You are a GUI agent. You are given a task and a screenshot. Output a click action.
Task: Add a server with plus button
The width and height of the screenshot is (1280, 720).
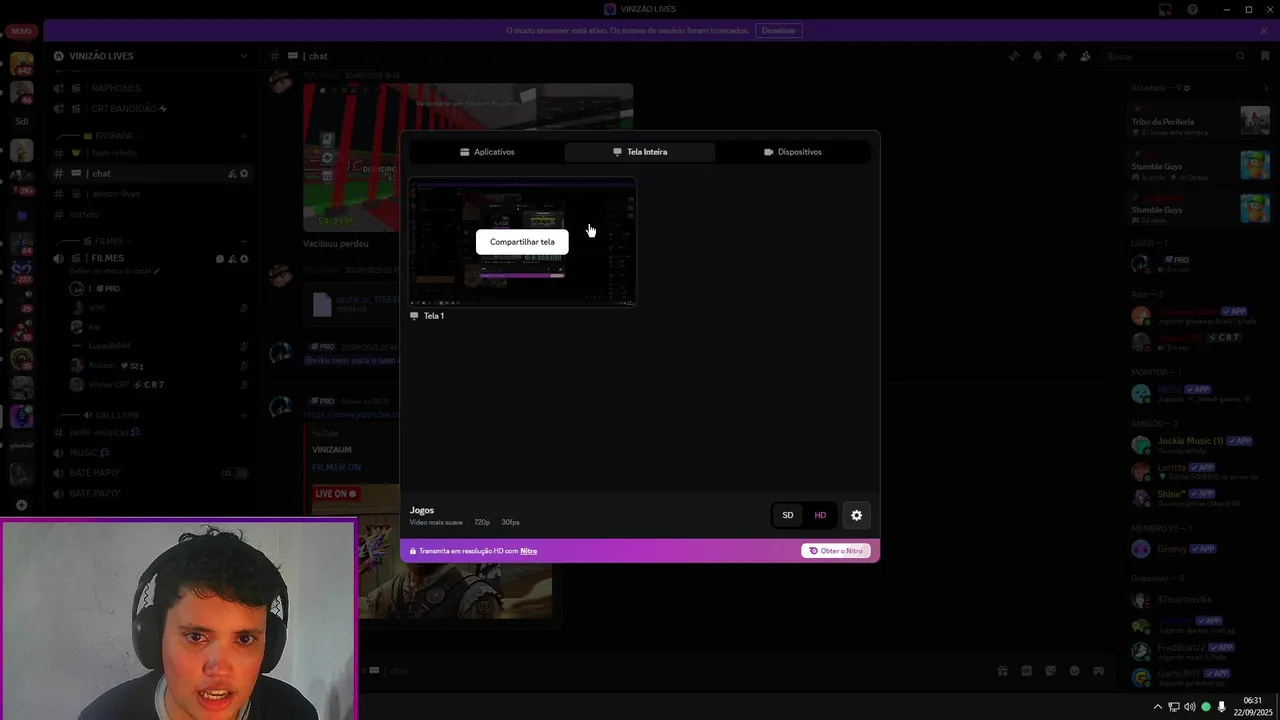click(x=21, y=505)
